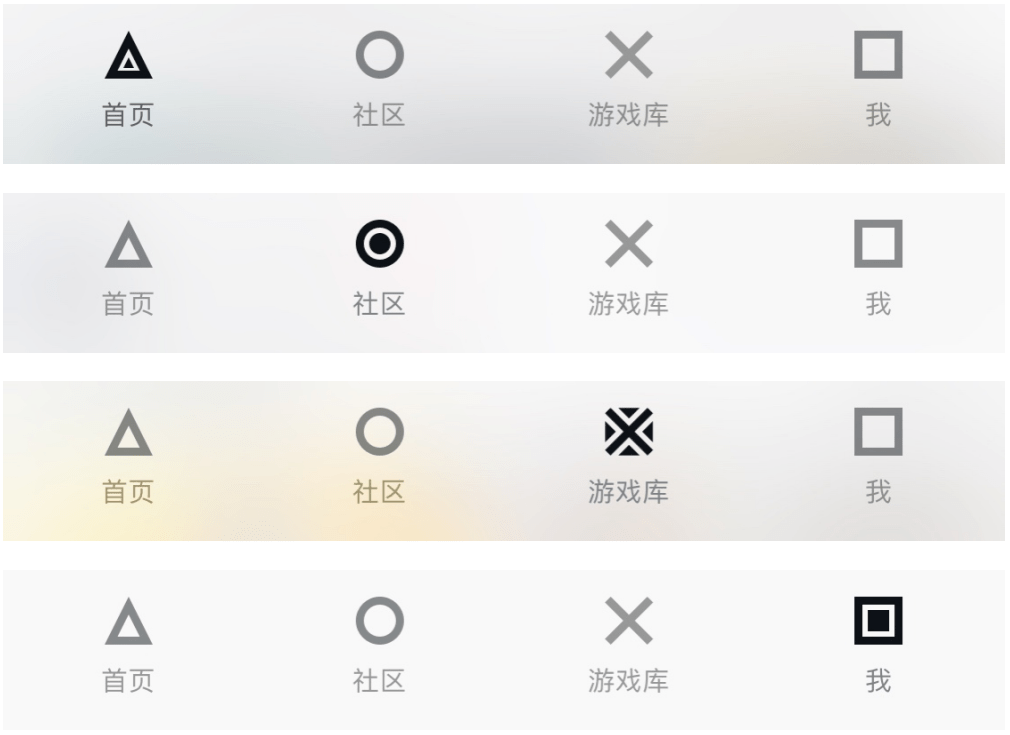Click the active black triangle 首页 icon
This screenshot has height=735, width=1010.
(129, 56)
